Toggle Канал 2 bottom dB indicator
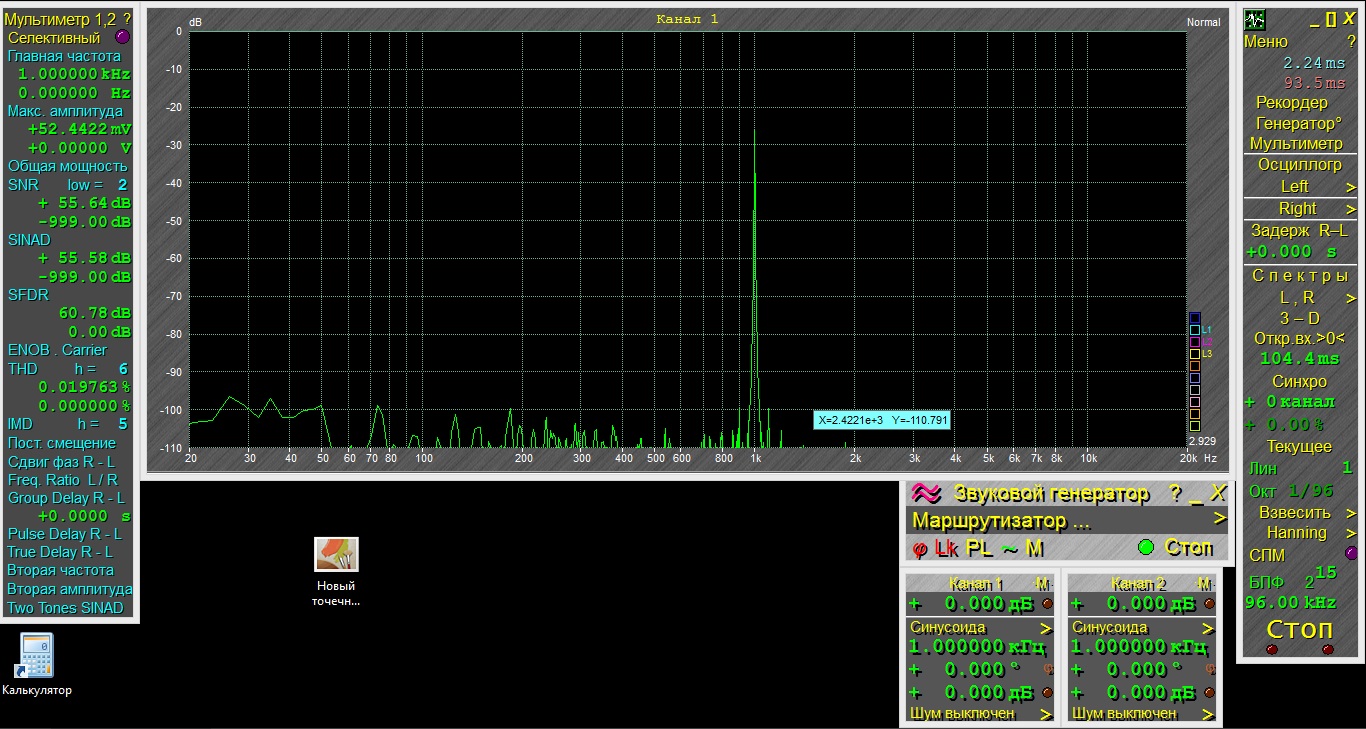 coord(1210,692)
